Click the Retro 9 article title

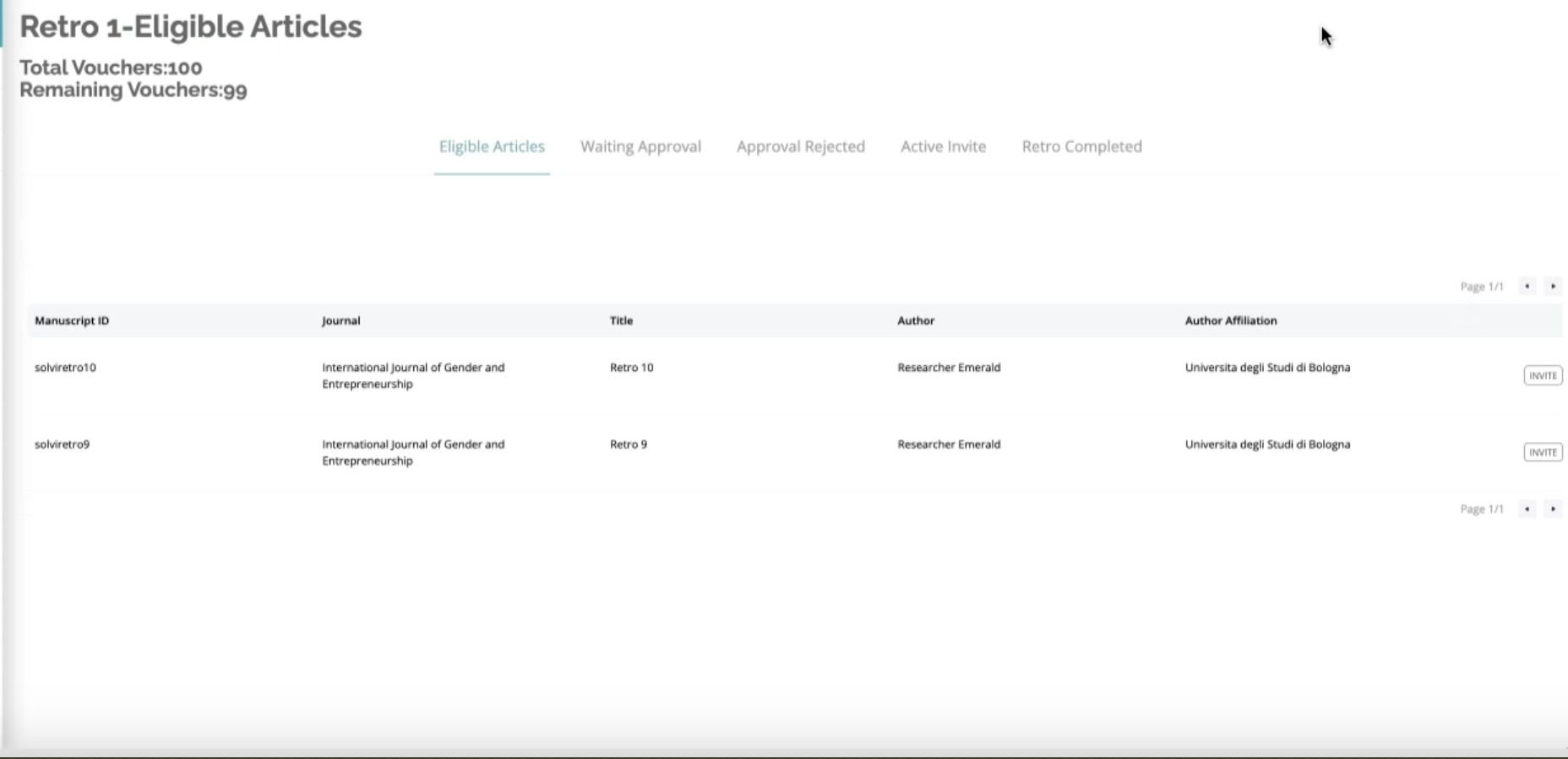point(628,445)
